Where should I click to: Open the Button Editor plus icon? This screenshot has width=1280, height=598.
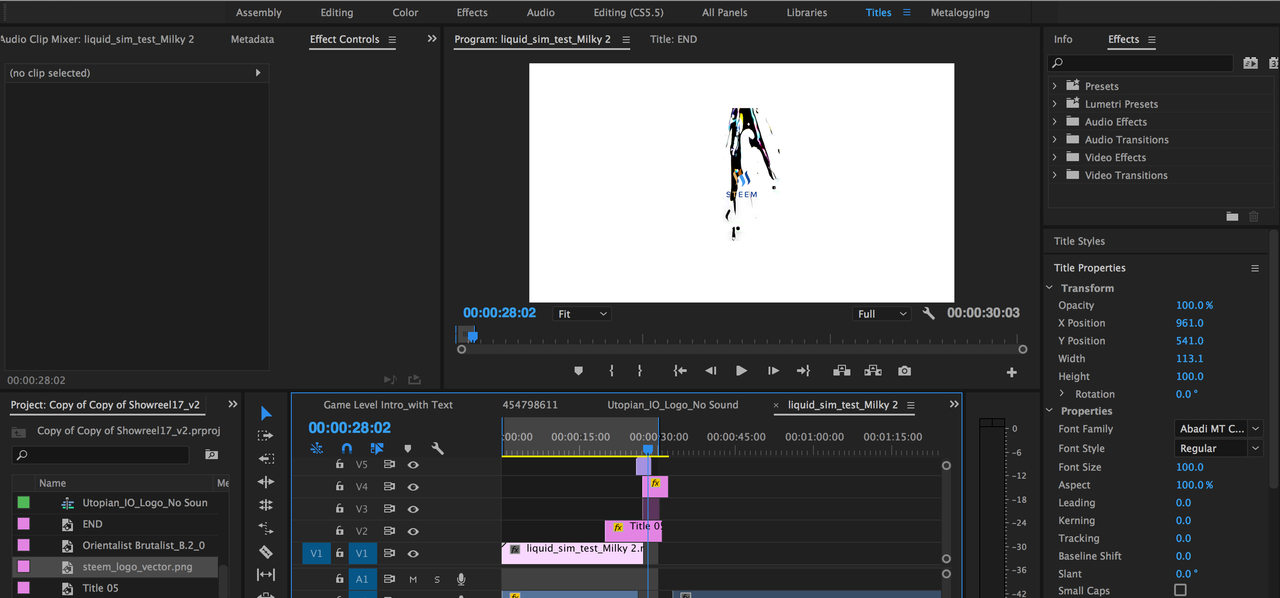tap(1011, 372)
